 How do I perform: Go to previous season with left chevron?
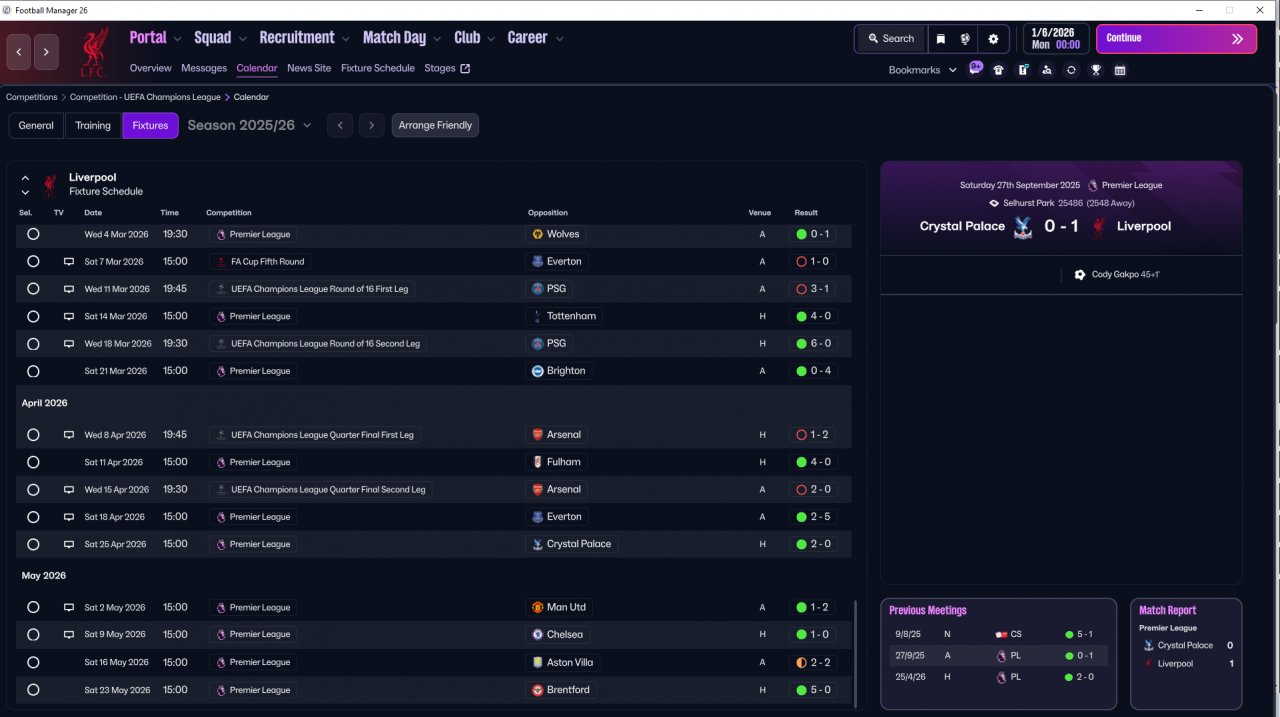click(340, 126)
